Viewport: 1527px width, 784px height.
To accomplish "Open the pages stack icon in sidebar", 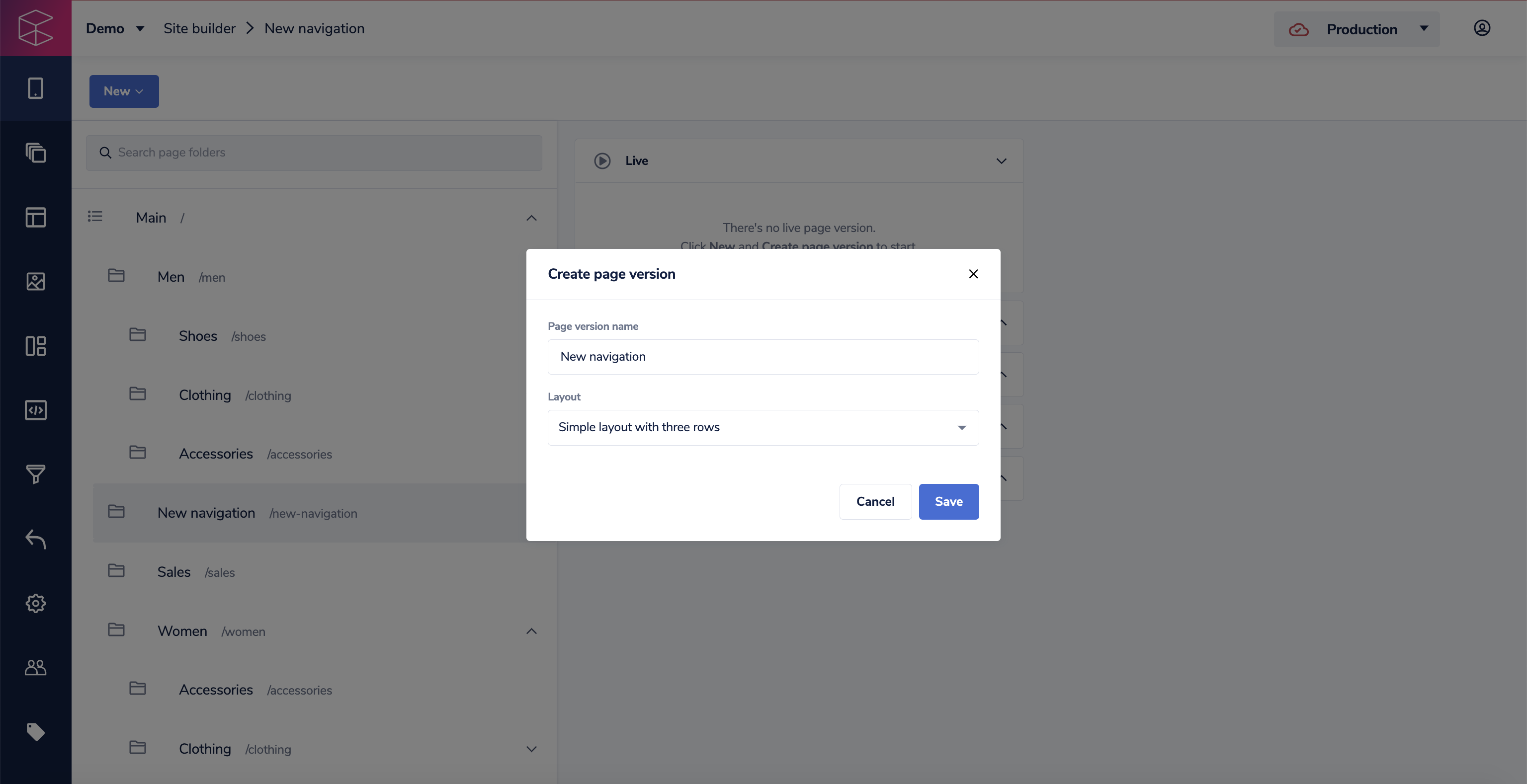I will point(36,153).
